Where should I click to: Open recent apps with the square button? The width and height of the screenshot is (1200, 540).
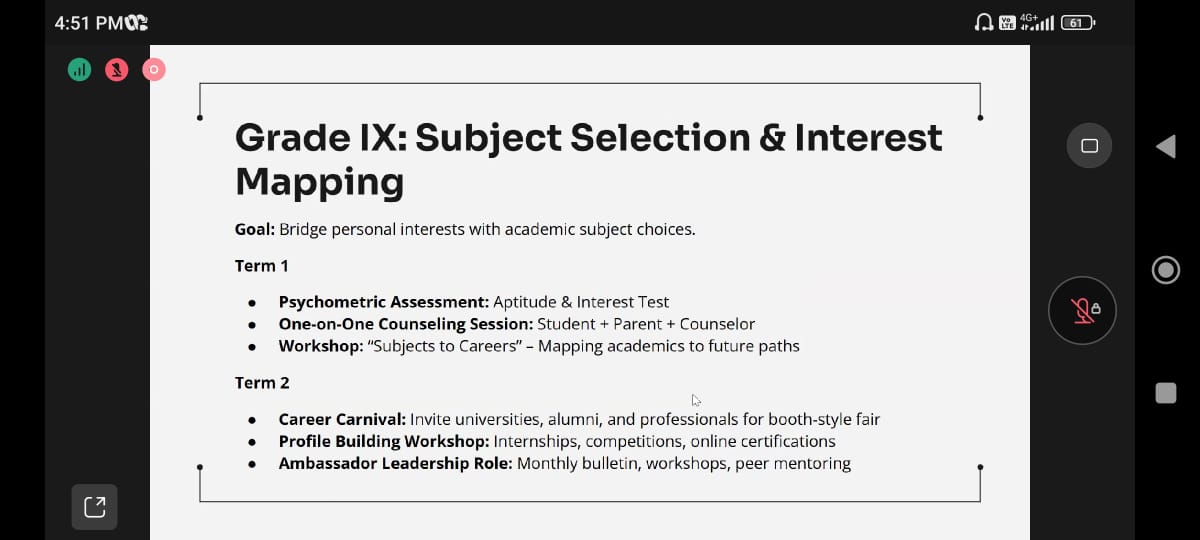click(1166, 393)
